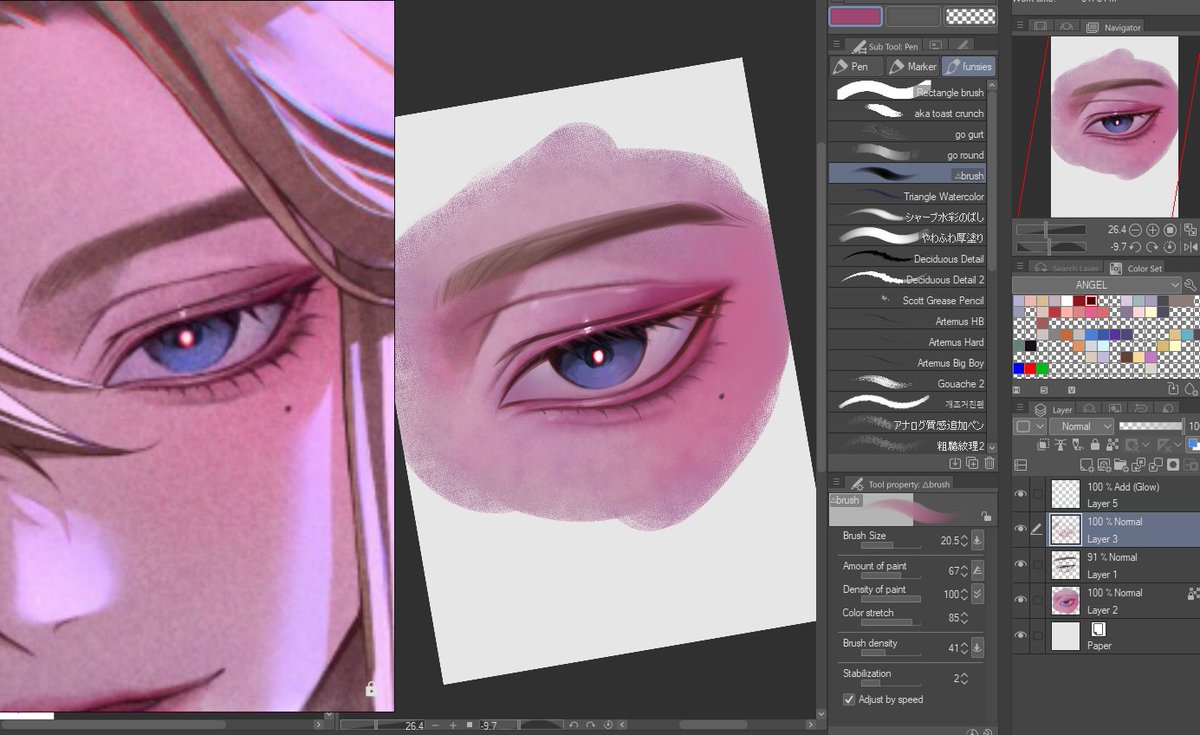
Task: Delete the selected sub tool trash icon
Action: point(989,463)
